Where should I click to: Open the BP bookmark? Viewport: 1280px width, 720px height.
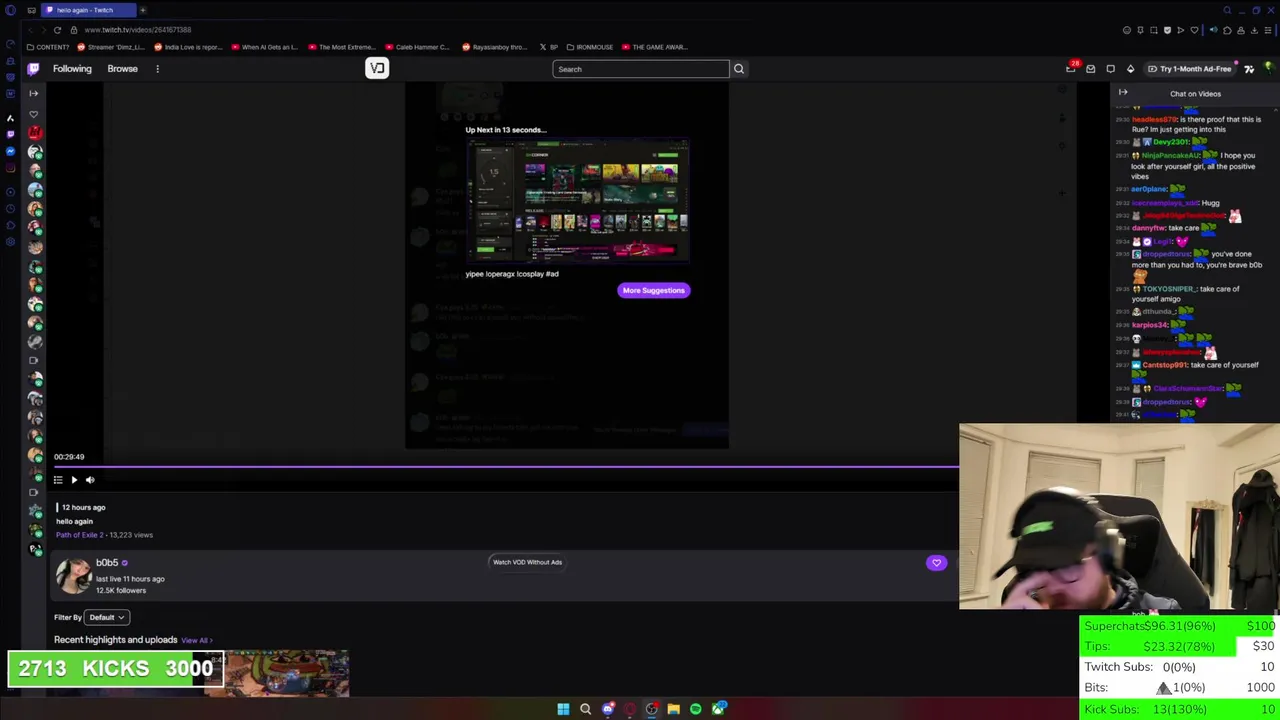click(x=549, y=47)
